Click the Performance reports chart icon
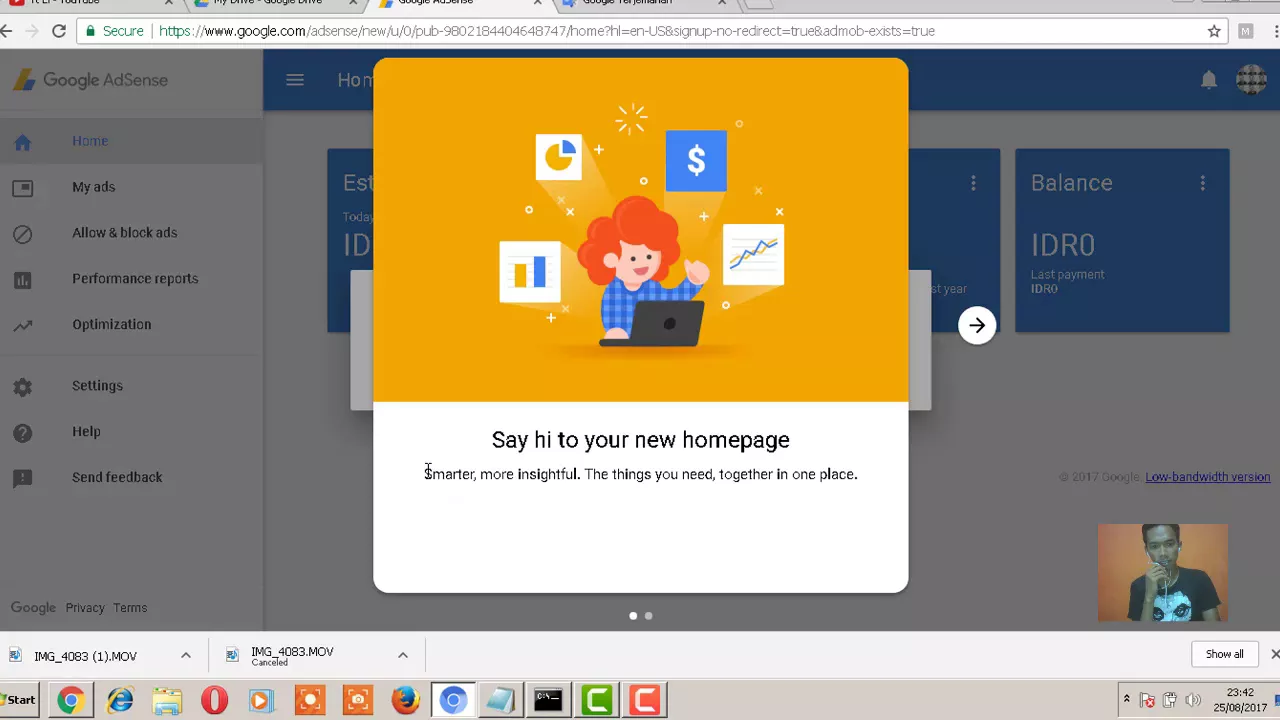 [22, 280]
